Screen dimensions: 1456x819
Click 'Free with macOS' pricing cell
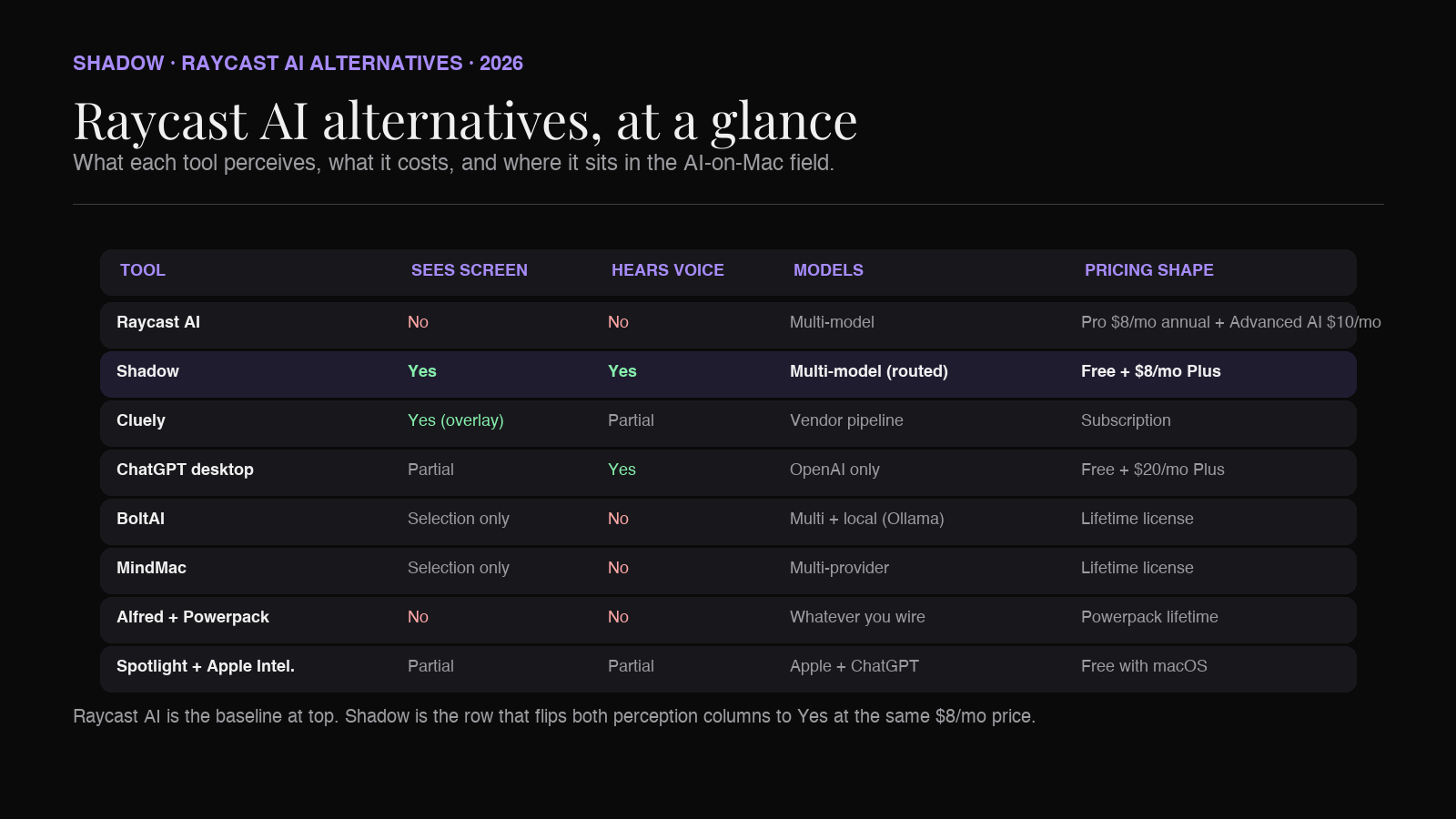point(1144,666)
